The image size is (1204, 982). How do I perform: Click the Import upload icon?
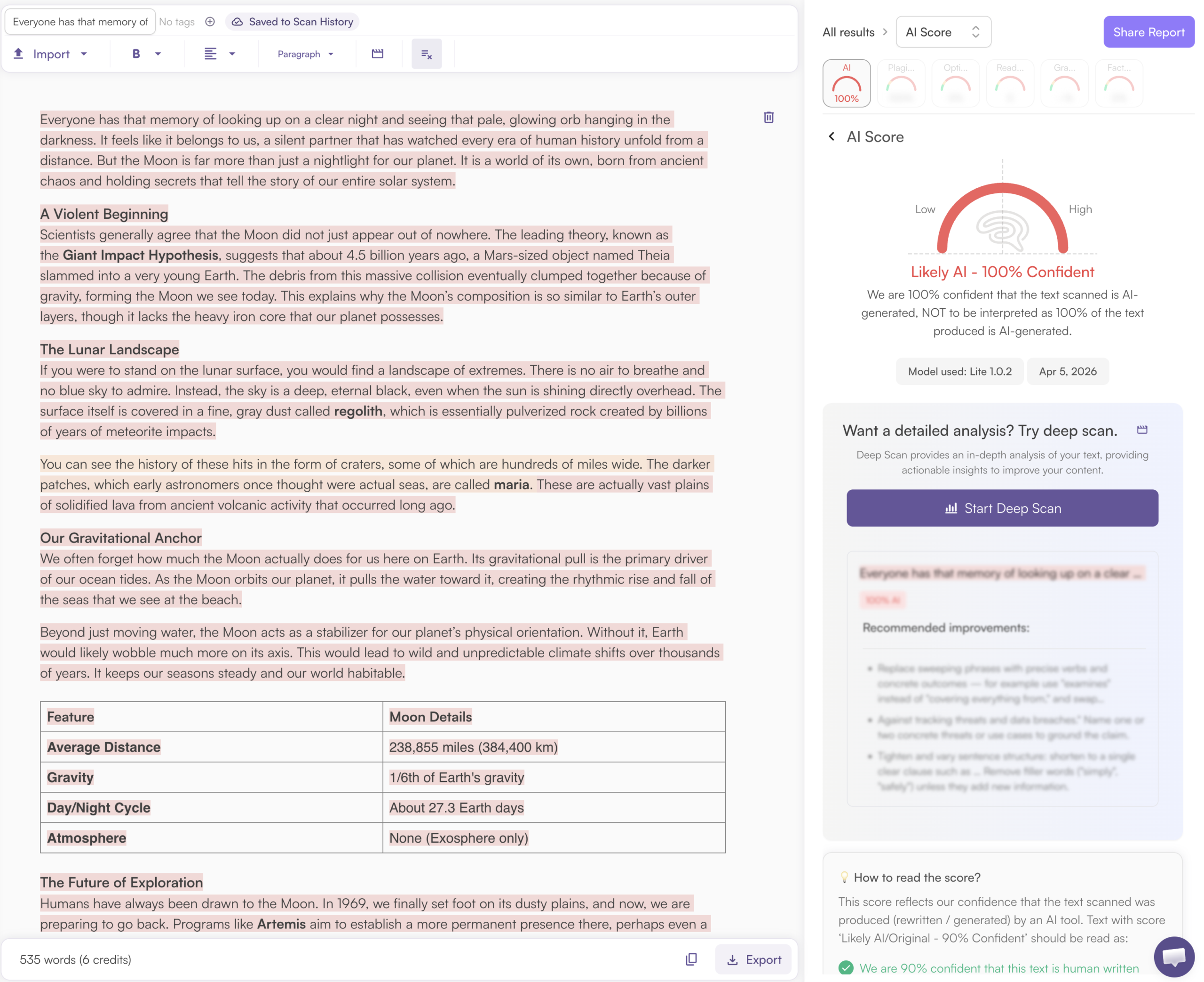pyautogui.click(x=19, y=54)
